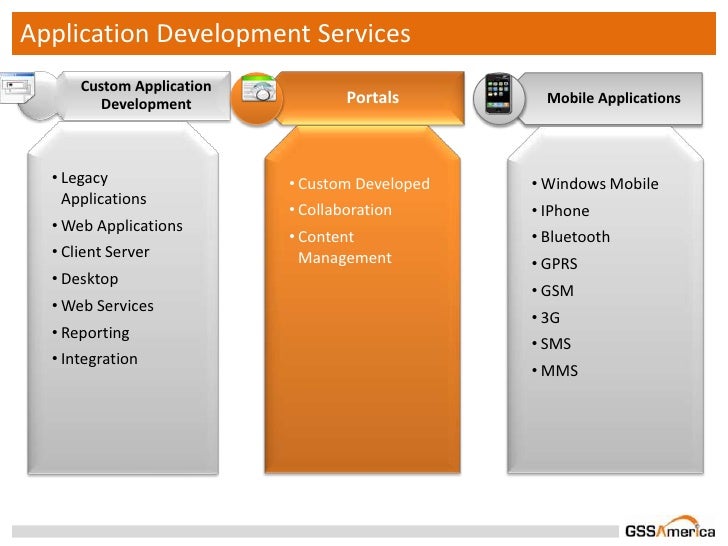This screenshot has height=546, width=728.
Task: Click the GSS America logo
Action: click(670, 528)
